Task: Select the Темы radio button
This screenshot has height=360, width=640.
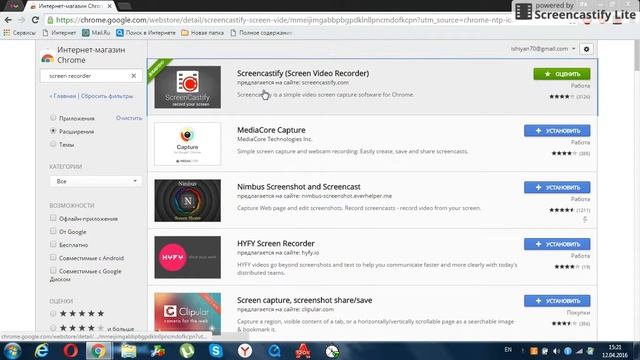Action: click(x=53, y=144)
